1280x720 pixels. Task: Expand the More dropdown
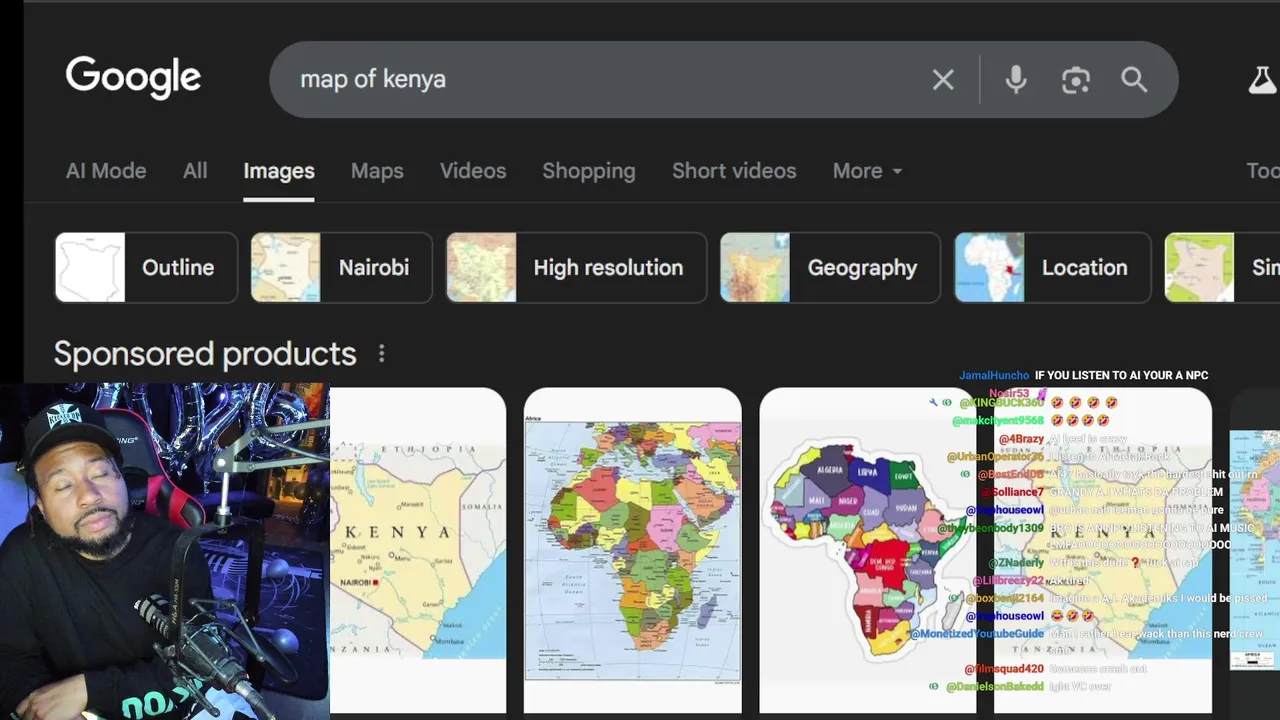tap(867, 171)
